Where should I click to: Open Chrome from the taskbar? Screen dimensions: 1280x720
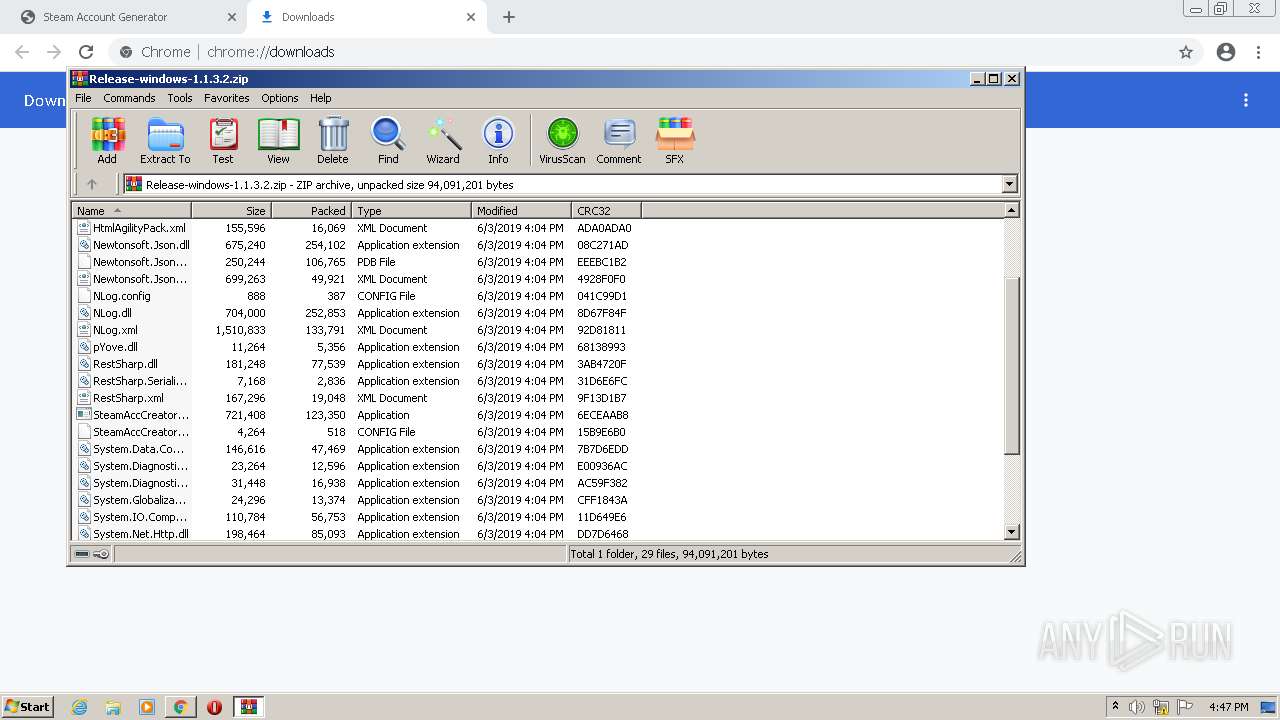coord(180,707)
